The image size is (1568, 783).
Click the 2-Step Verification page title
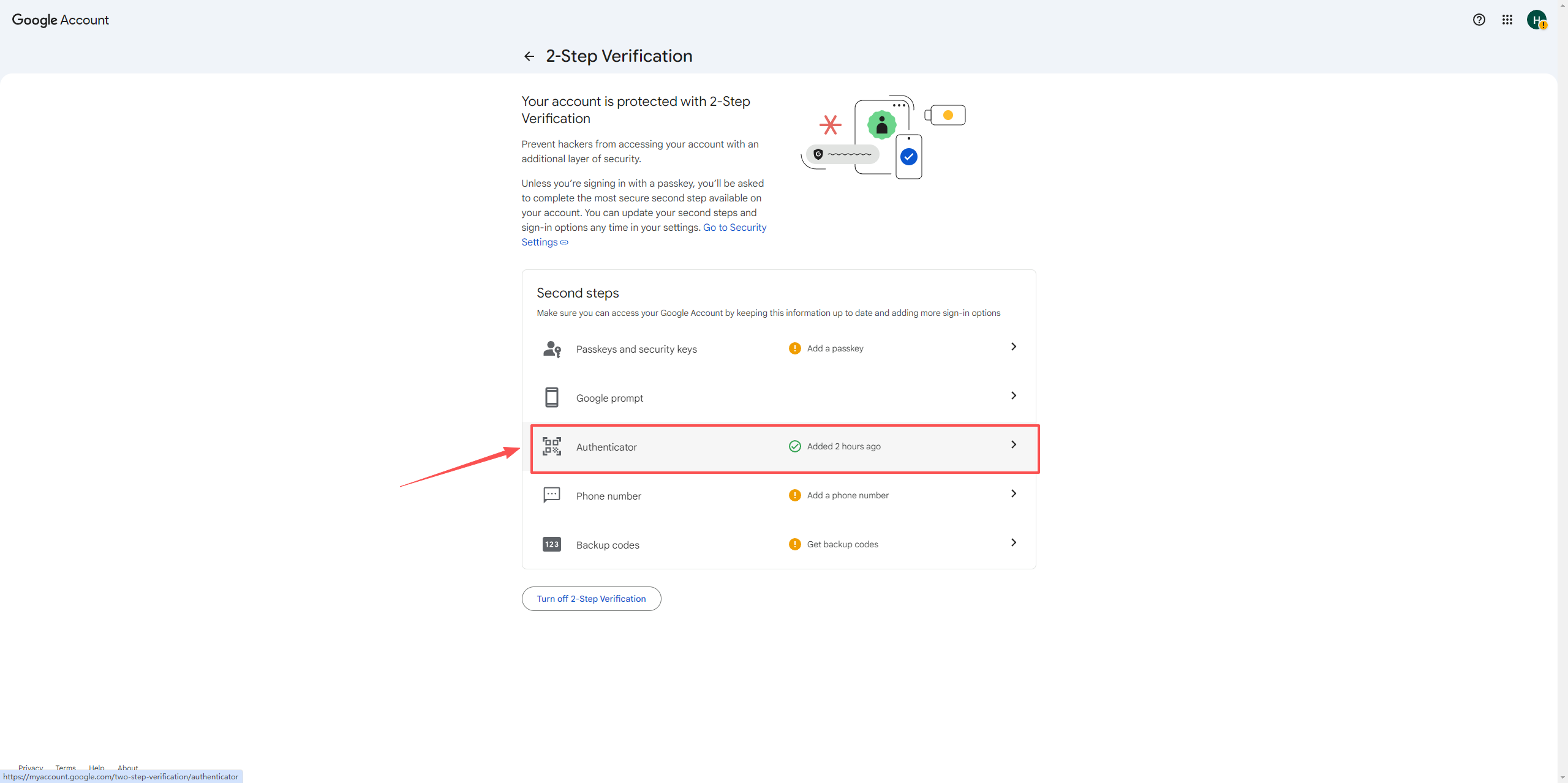click(619, 56)
